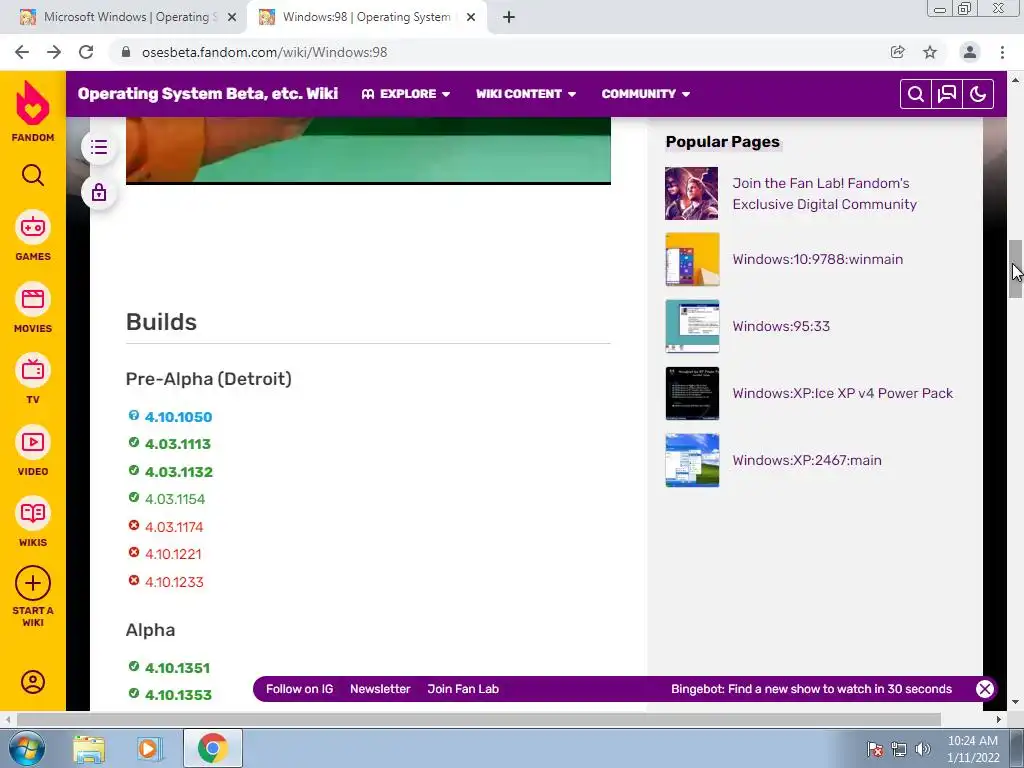The image size is (1024, 768).
Task: Expand the Wiki Content dropdown menu
Action: coord(526,94)
